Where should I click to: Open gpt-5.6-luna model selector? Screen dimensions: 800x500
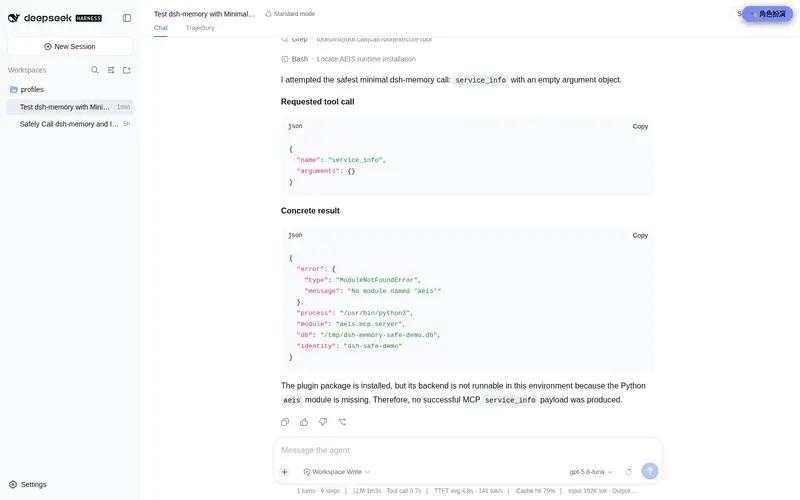click(x=590, y=472)
